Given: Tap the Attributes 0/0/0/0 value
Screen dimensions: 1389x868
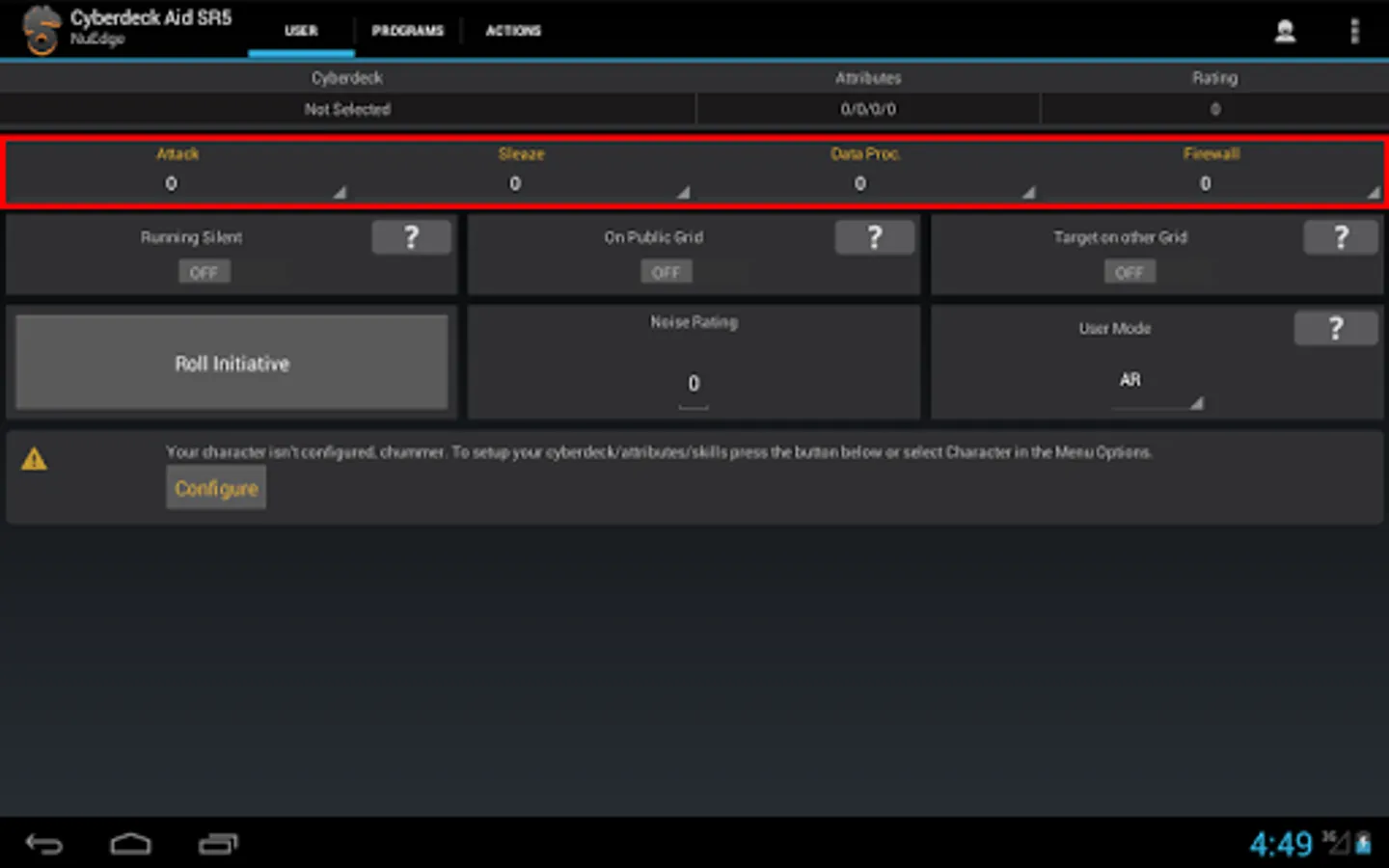Looking at the screenshot, I should [x=868, y=109].
